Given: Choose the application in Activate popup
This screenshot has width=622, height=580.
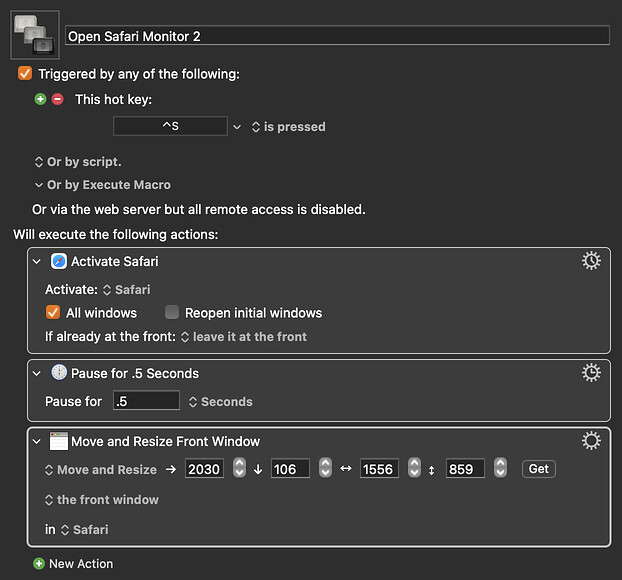Looking at the screenshot, I should (127, 290).
